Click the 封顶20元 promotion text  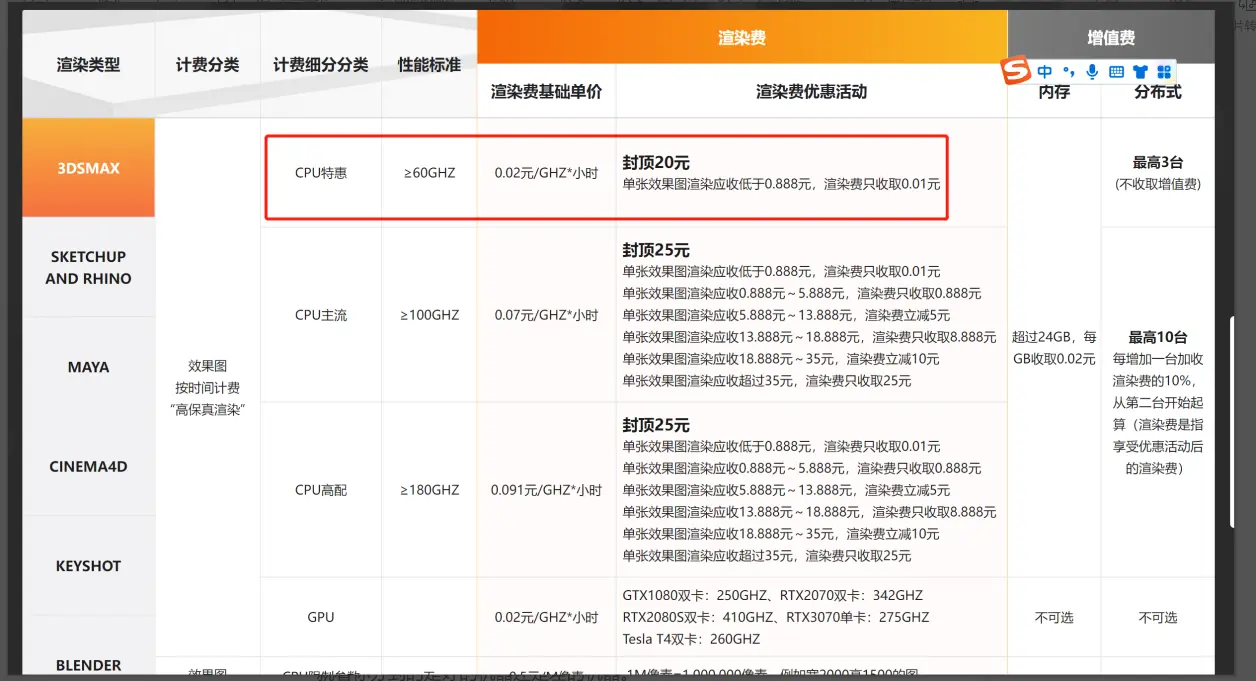656,162
